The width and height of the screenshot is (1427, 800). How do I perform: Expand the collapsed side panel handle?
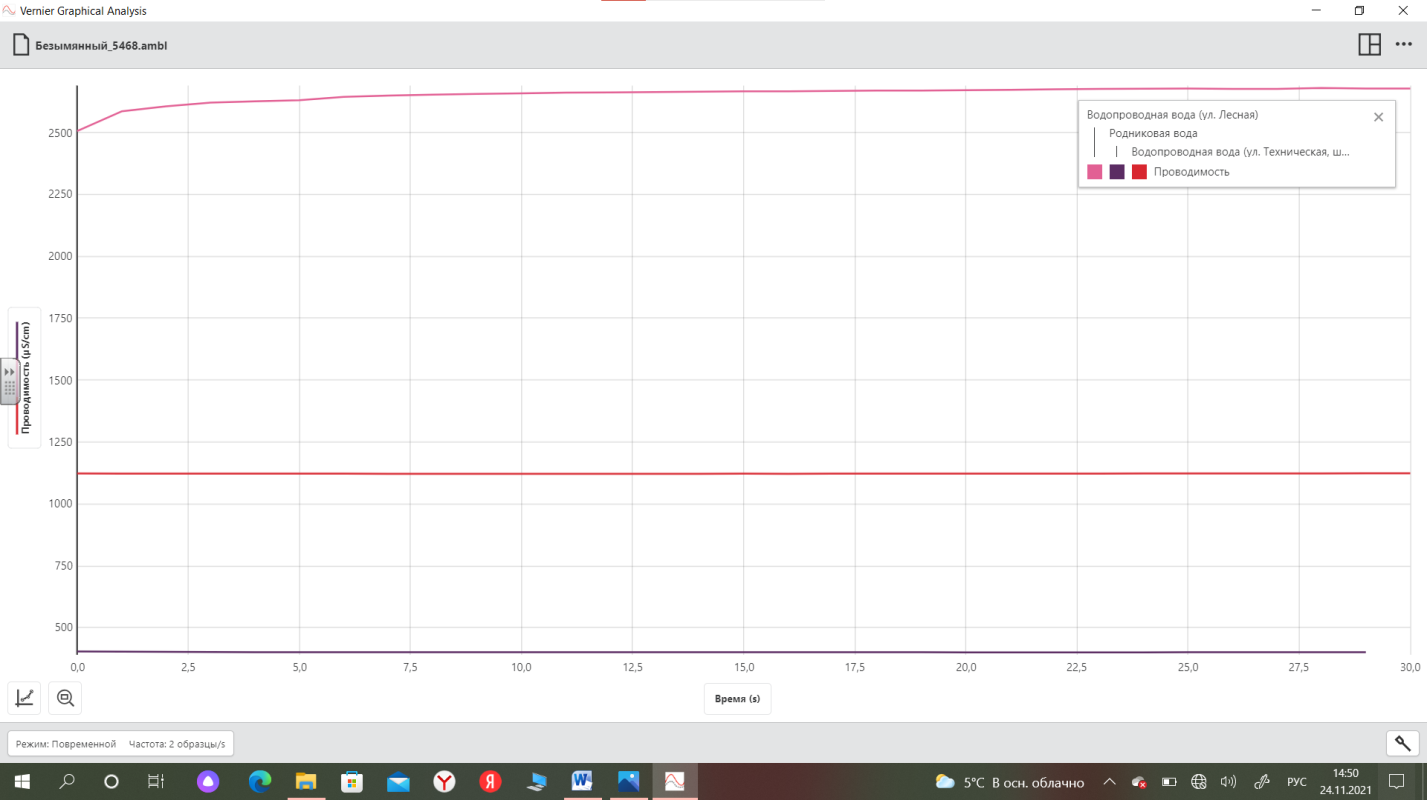[9, 380]
